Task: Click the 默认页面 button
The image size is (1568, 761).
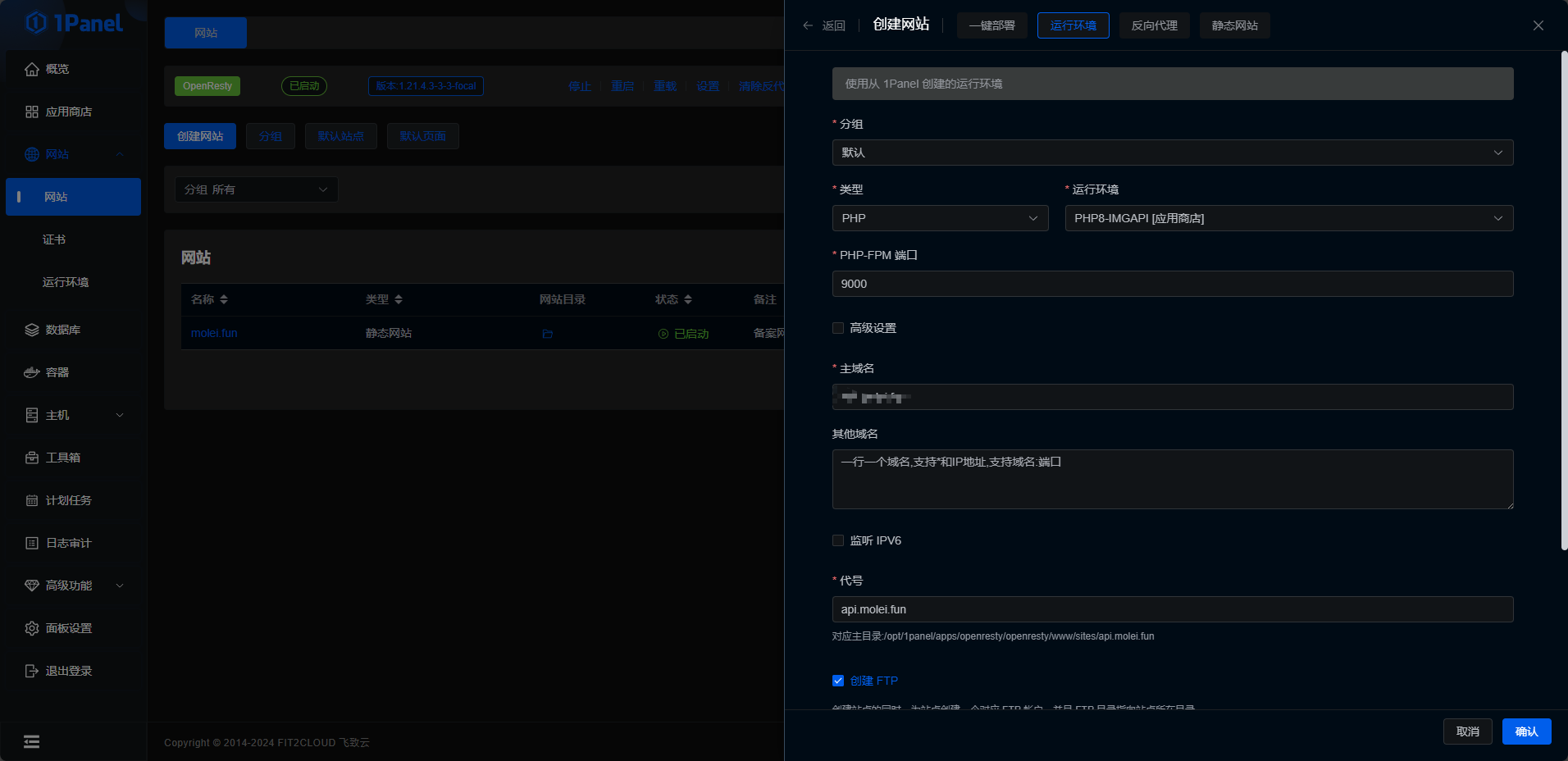Action: click(422, 136)
